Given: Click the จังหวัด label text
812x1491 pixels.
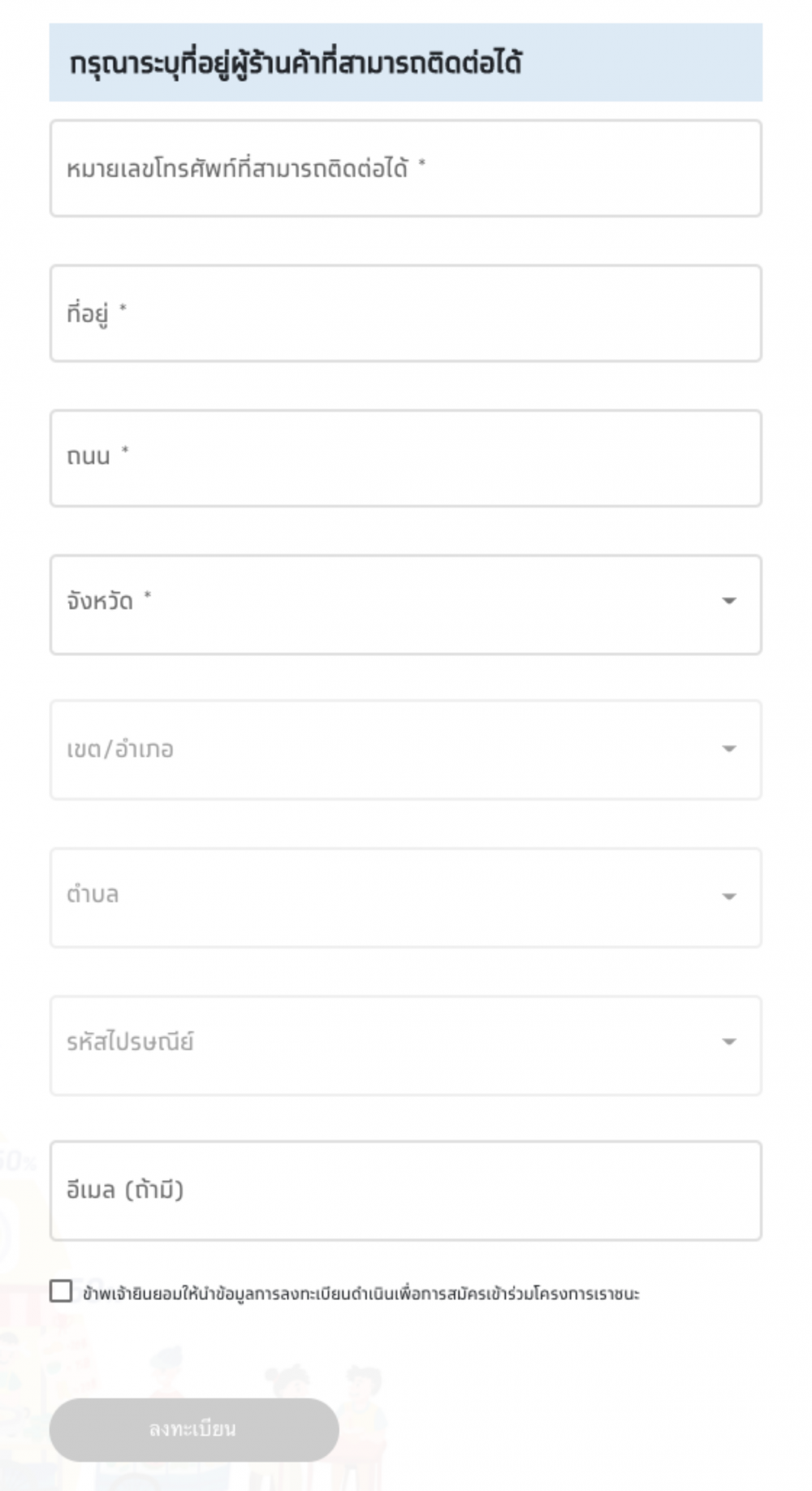Looking at the screenshot, I should click(100, 602).
